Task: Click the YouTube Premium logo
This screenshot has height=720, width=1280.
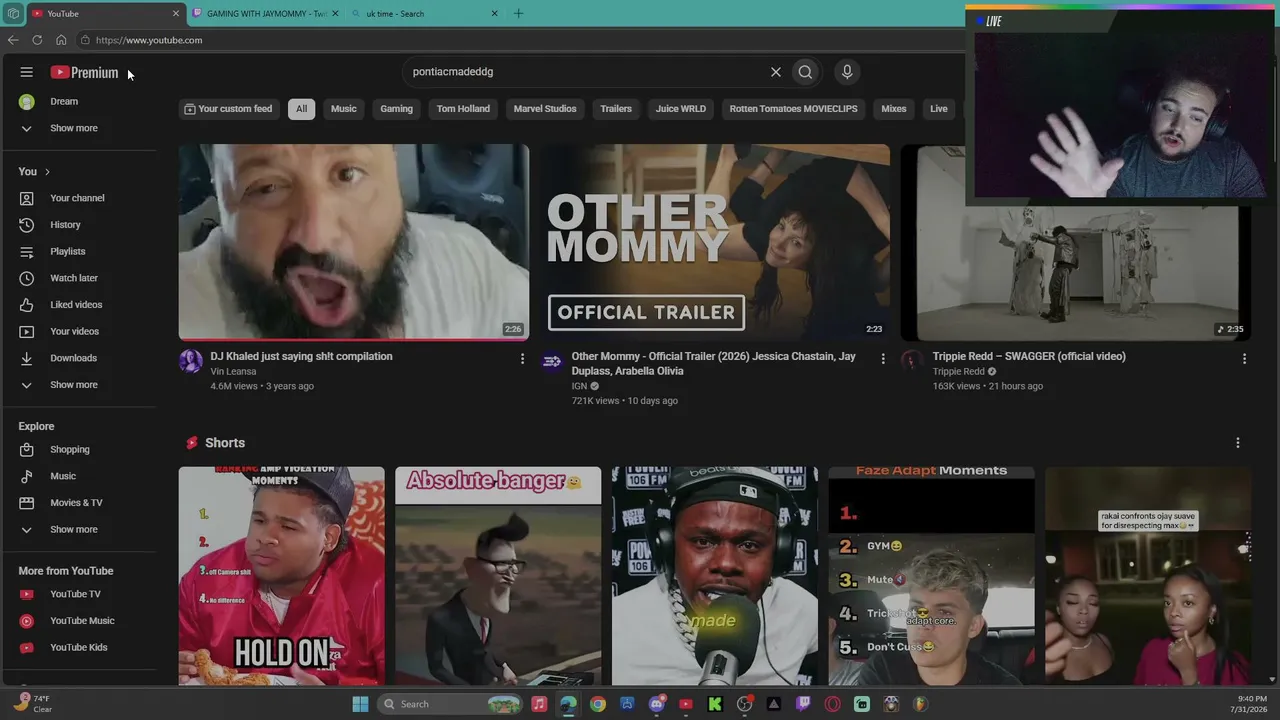Action: pyautogui.click(x=85, y=72)
